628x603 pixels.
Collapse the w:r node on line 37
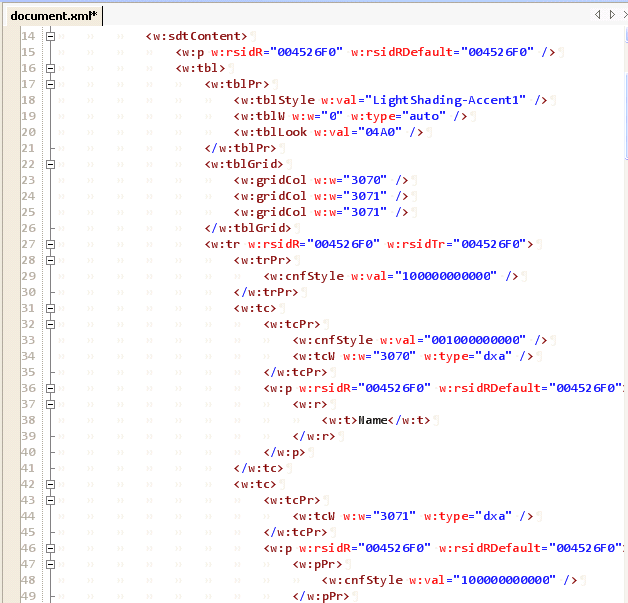(x=50, y=404)
